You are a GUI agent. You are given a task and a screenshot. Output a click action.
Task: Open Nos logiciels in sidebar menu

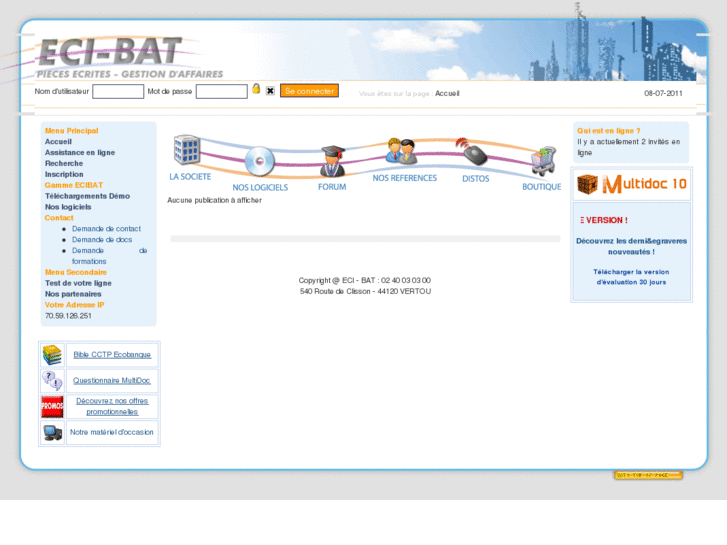(68, 207)
